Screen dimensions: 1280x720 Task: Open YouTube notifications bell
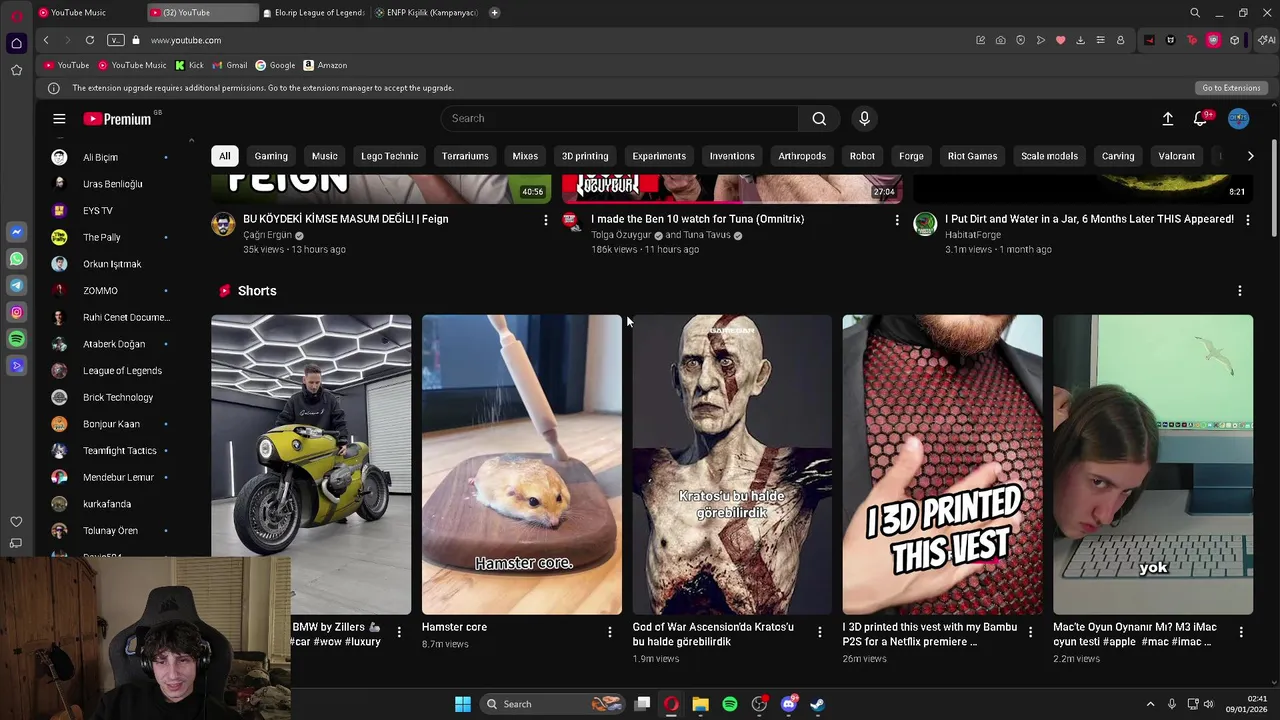click(x=1200, y=118)
